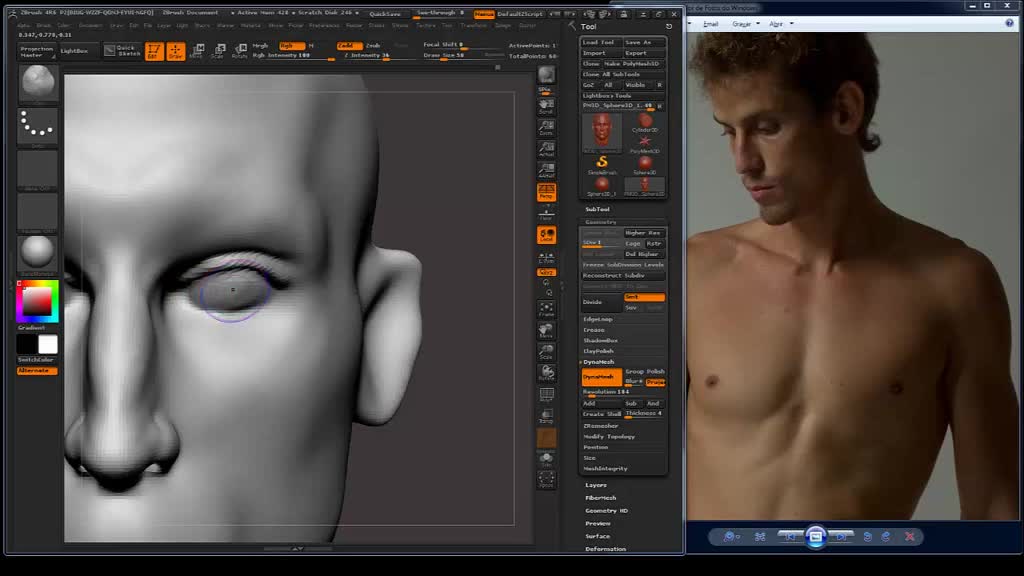Toggle the Rgb paint mode

pos(291,46)
